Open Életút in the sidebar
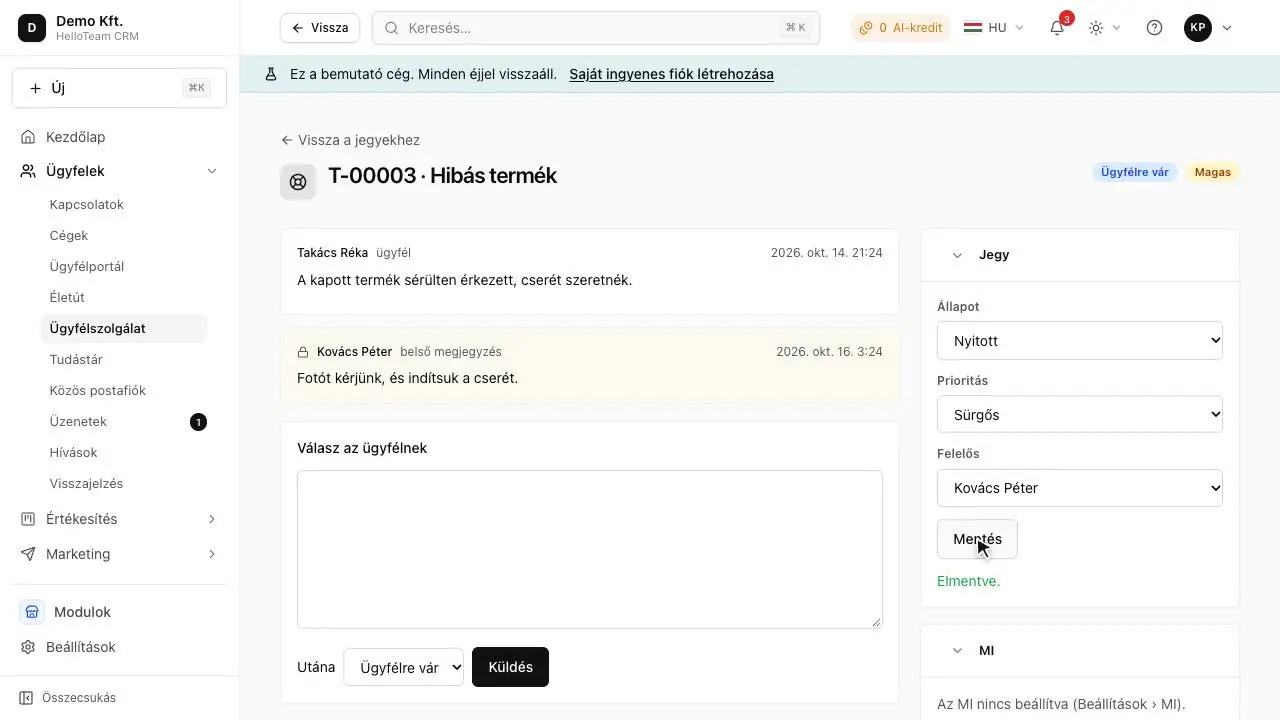Viewport: 1280px width, 720px height. click(124, 297)
